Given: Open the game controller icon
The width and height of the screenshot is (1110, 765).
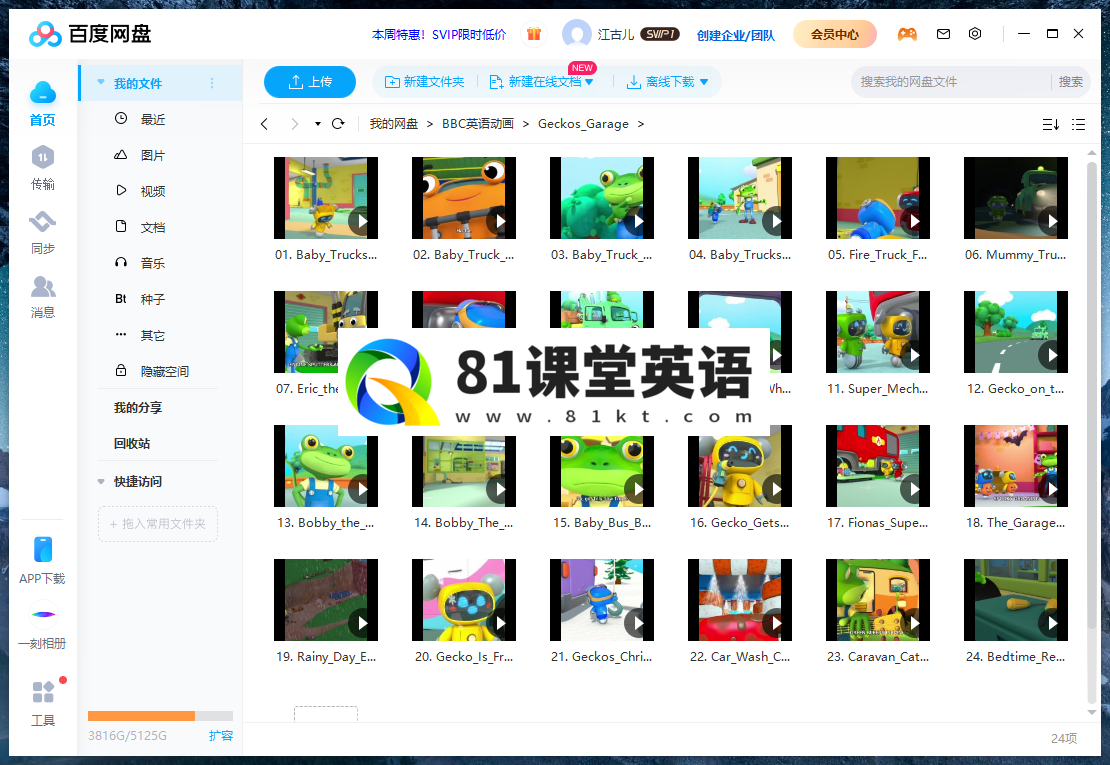Looking at the screenshot, I should 907,33.
